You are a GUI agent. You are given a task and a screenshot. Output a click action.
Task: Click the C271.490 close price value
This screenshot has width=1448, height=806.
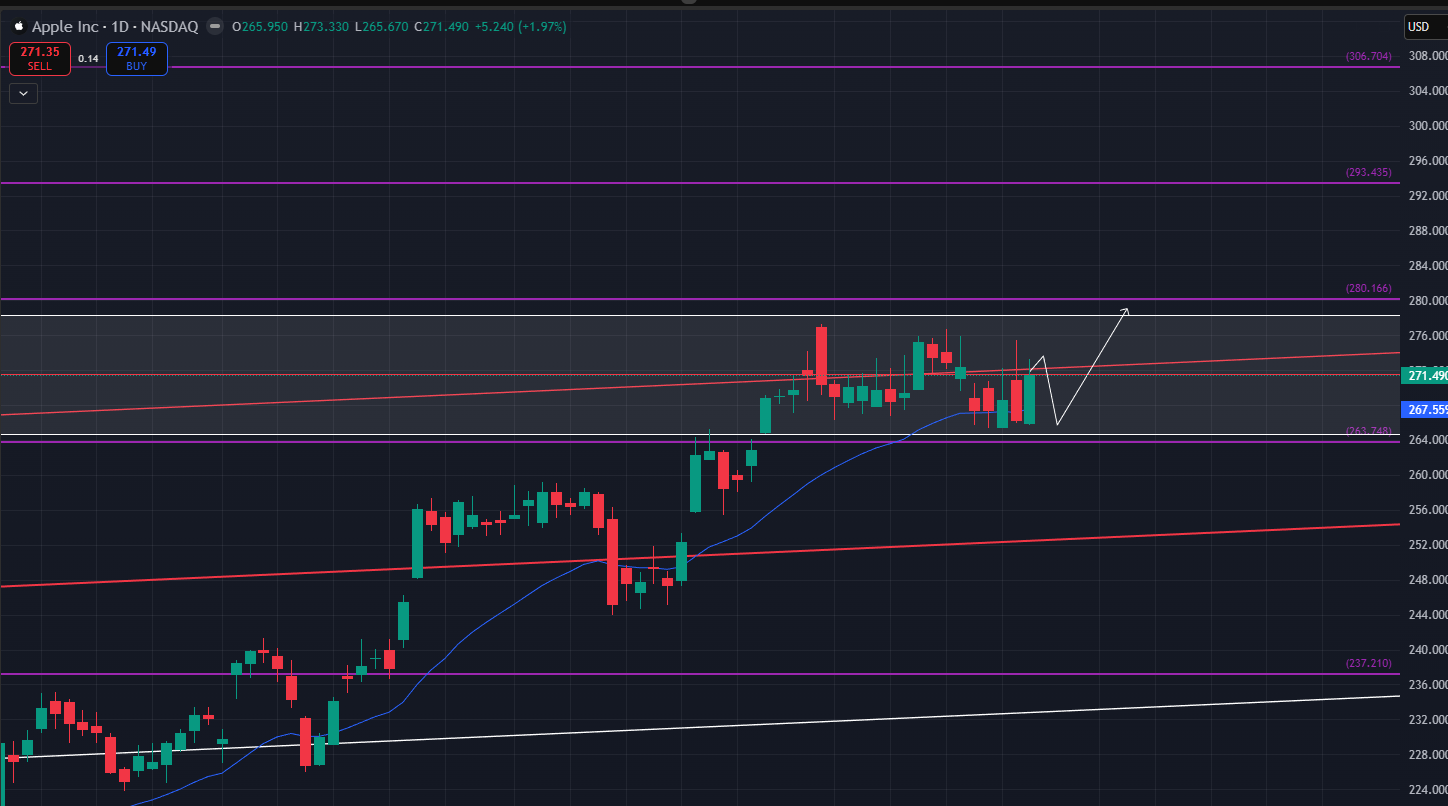point(441,27)
